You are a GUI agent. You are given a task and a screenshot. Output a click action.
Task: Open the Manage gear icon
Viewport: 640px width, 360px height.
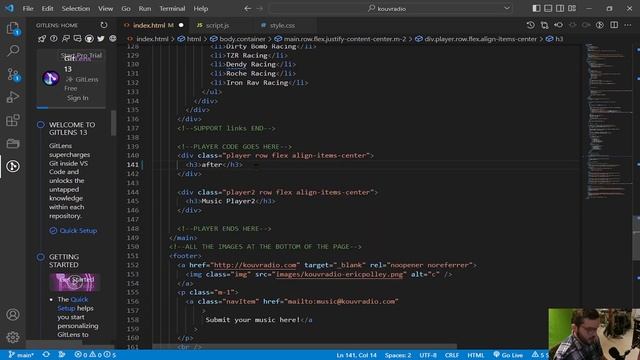tap(13, 337)
